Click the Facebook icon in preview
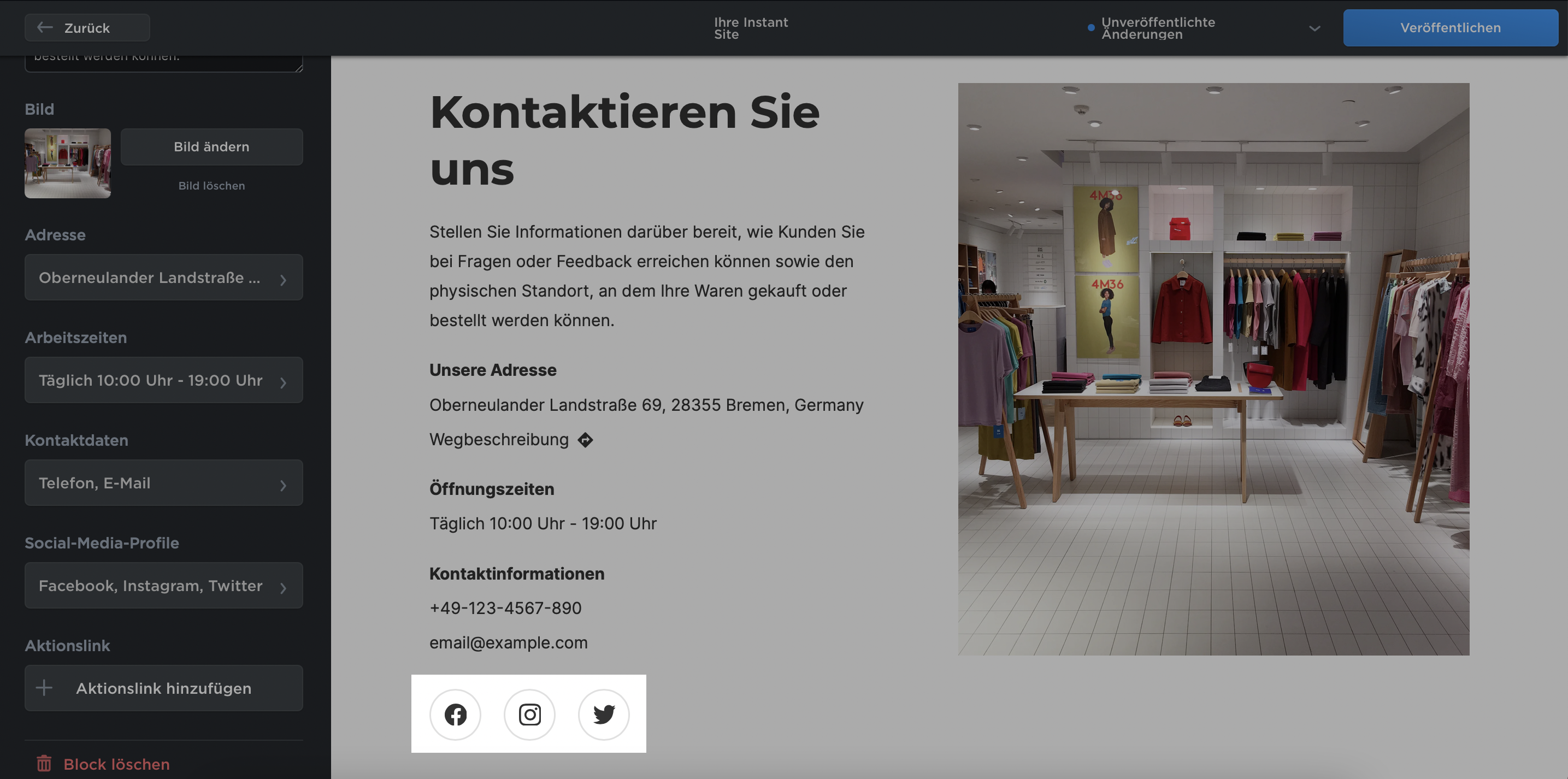Image resolution: width=1568 pixels, height=779 pixels. tap(455, 714)
